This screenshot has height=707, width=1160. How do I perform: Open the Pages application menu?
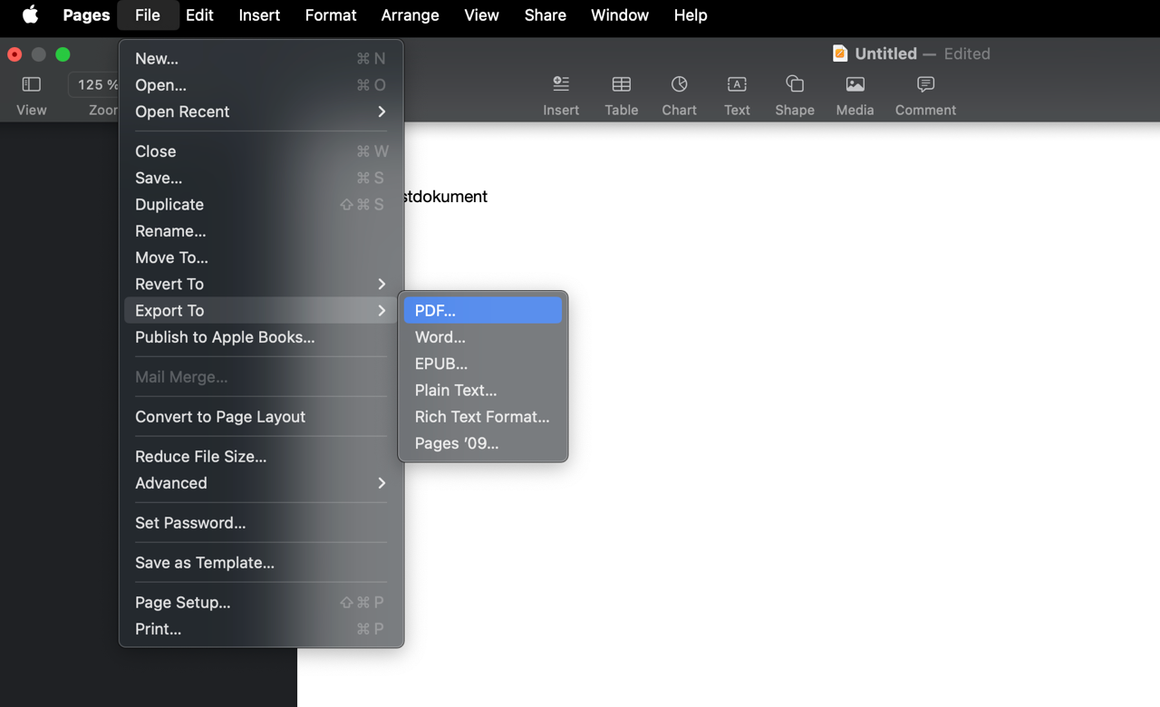(x=86, y=15)
